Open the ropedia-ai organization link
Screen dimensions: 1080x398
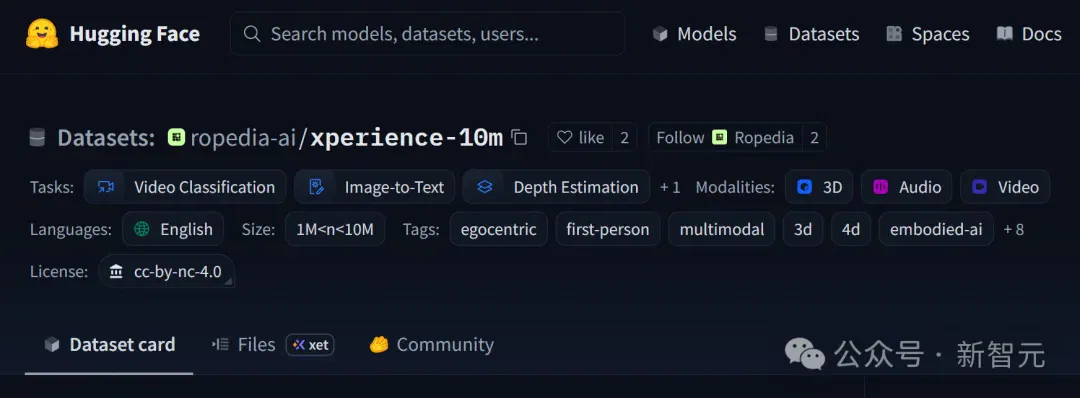(242, 138)
